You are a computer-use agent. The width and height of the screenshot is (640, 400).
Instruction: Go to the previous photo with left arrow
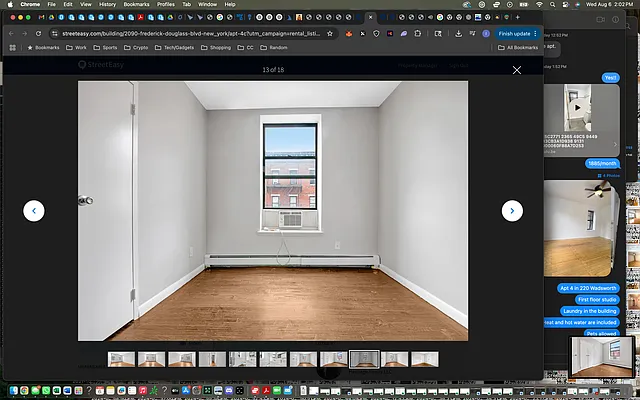[34, 210]
